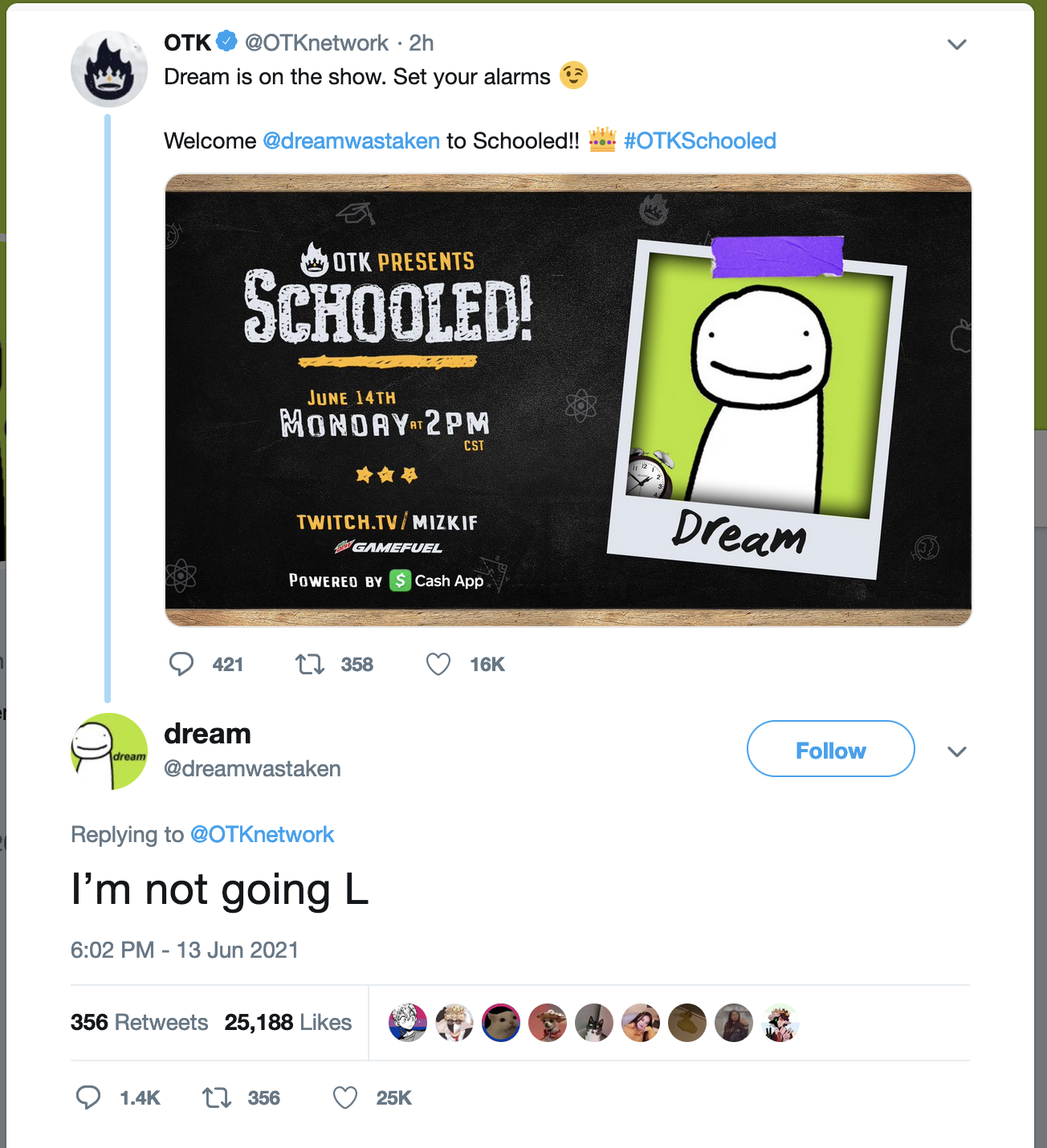Open the OTK profile avatar

pyautogui.click(x=109, y=69)
